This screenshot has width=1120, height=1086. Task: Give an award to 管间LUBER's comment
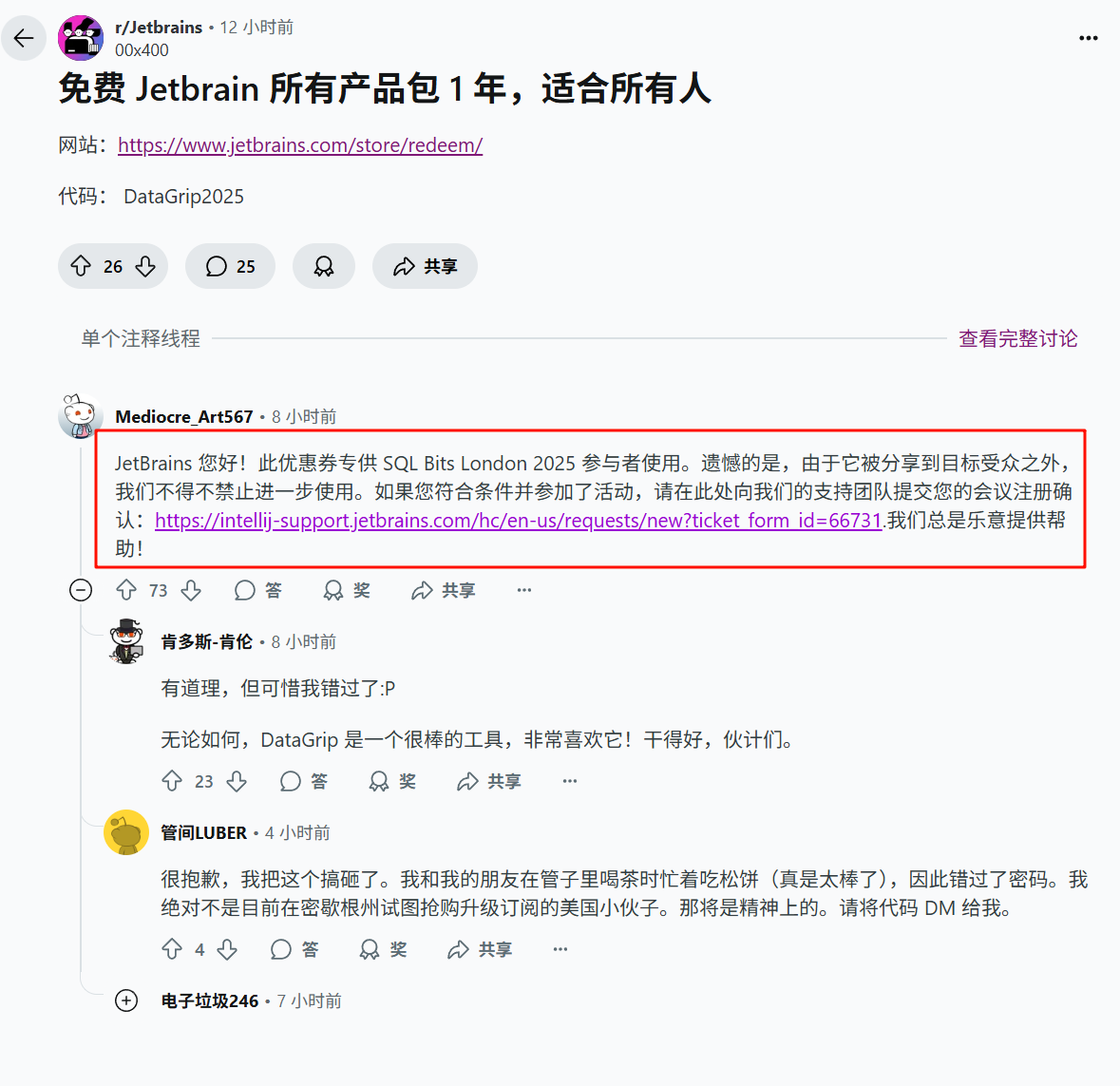pos(383,949)
